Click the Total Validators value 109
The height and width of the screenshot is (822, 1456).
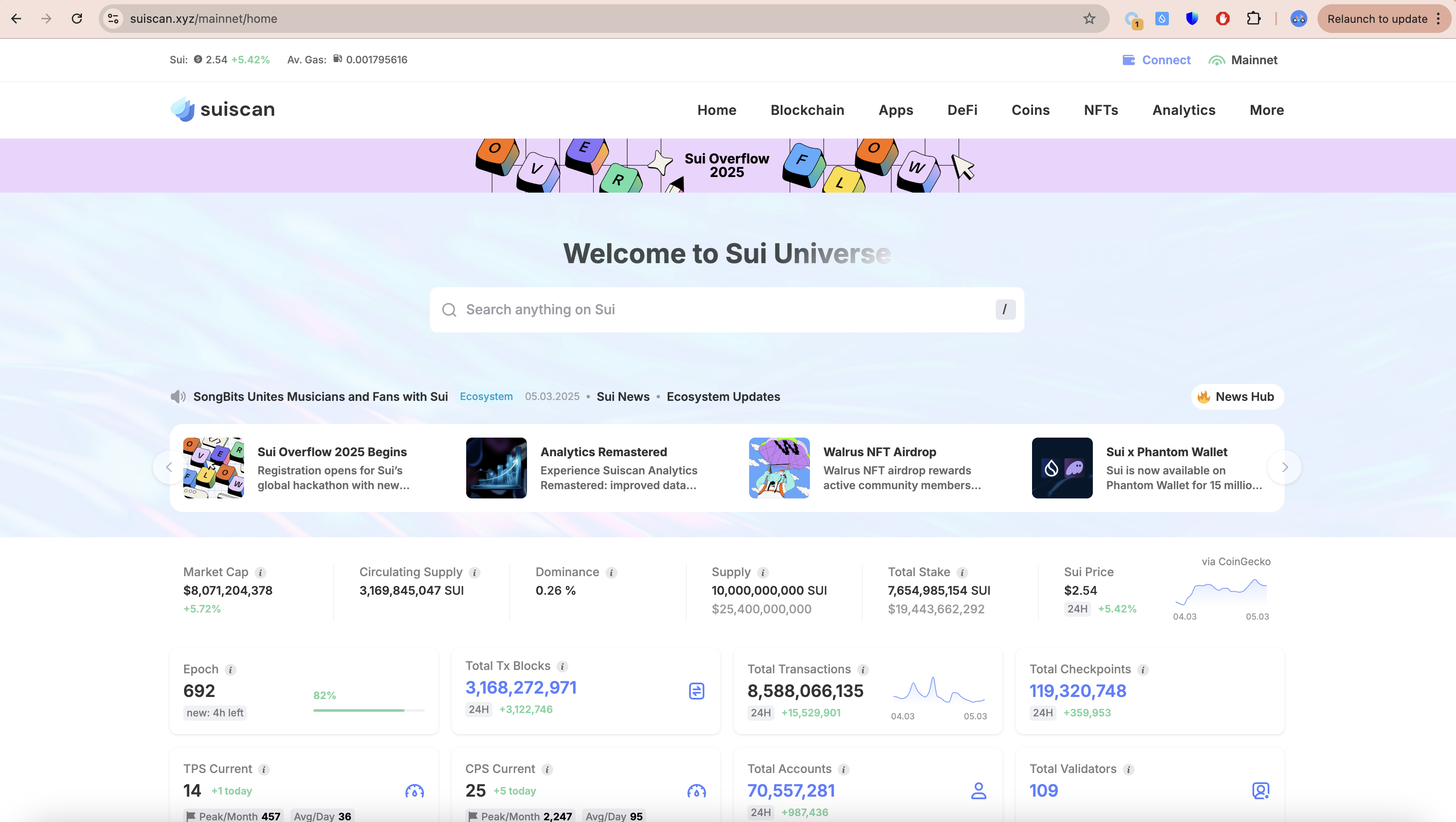click(x=1043, y=790)
